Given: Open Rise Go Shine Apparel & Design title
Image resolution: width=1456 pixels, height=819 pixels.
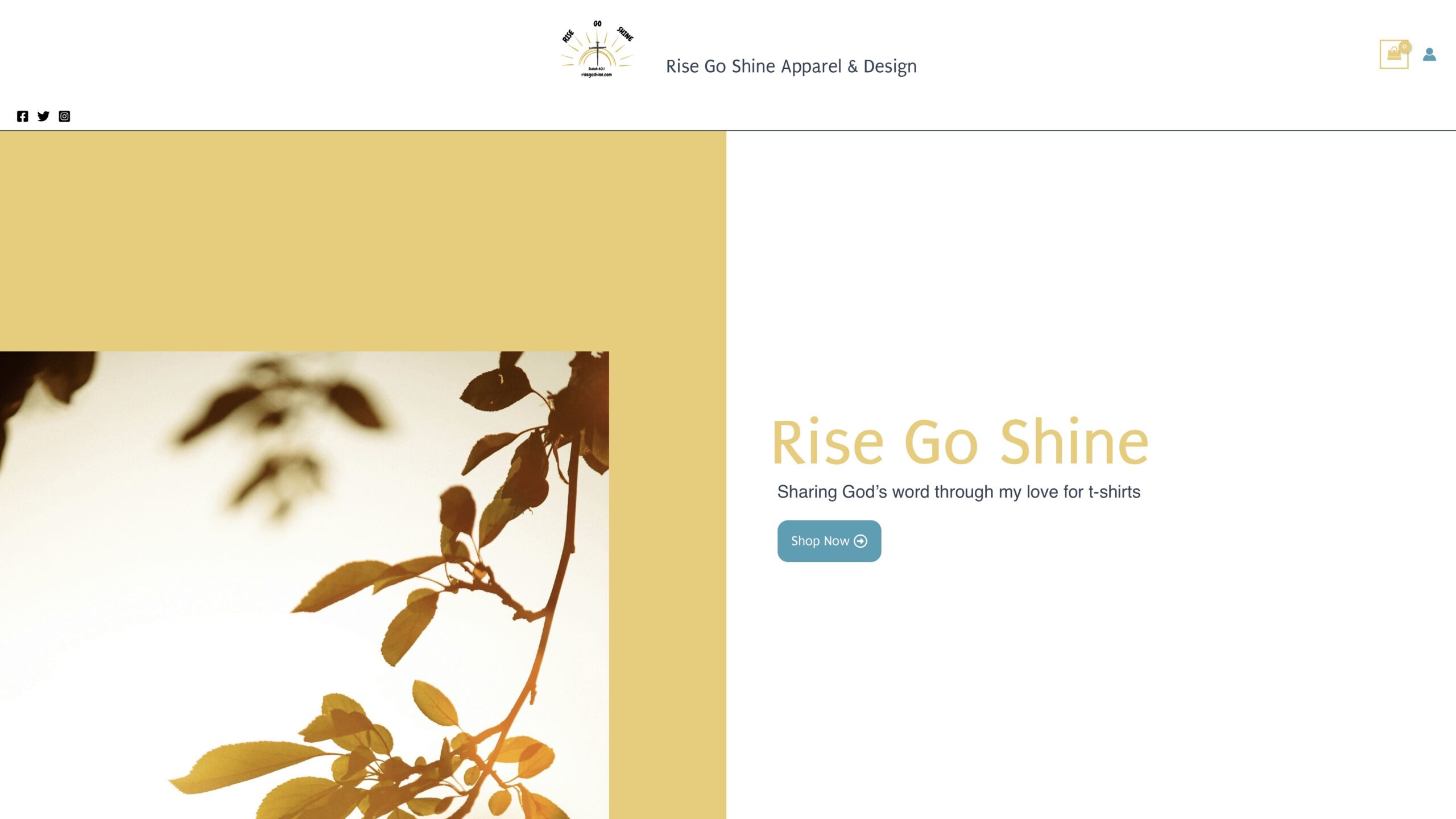Looking at the screenshot, I should (791, 67).
